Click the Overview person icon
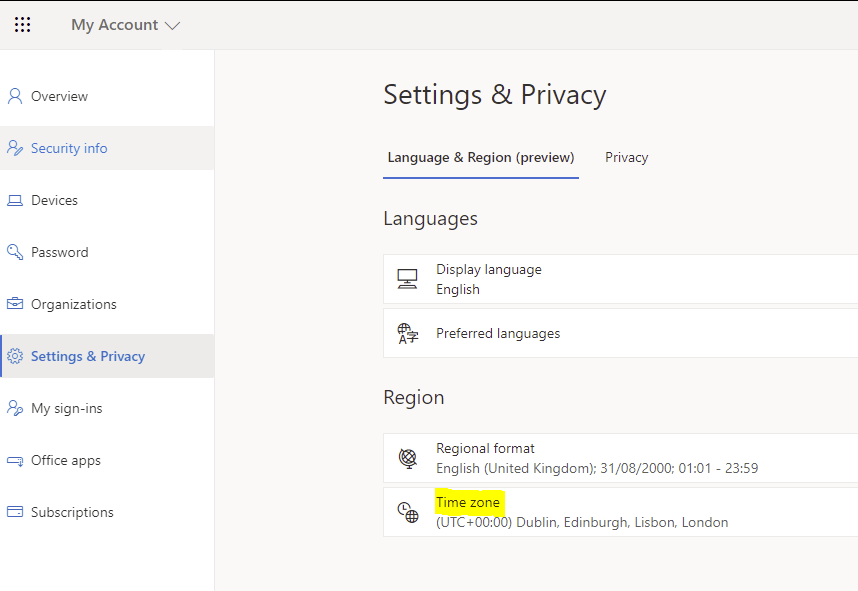Screen dimensions: 858x591 [15, 96]
